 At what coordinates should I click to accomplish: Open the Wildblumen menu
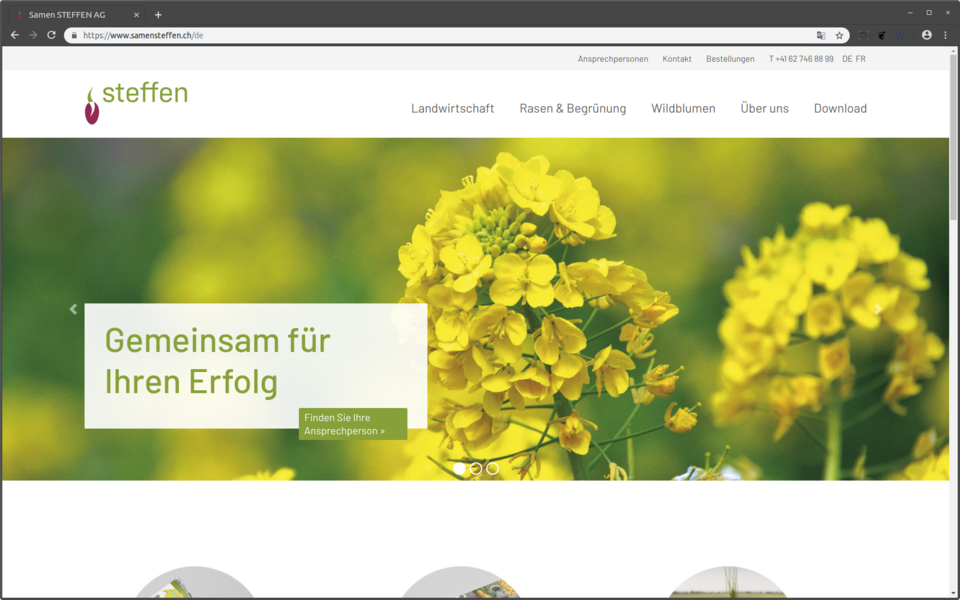tap(683, 108)
